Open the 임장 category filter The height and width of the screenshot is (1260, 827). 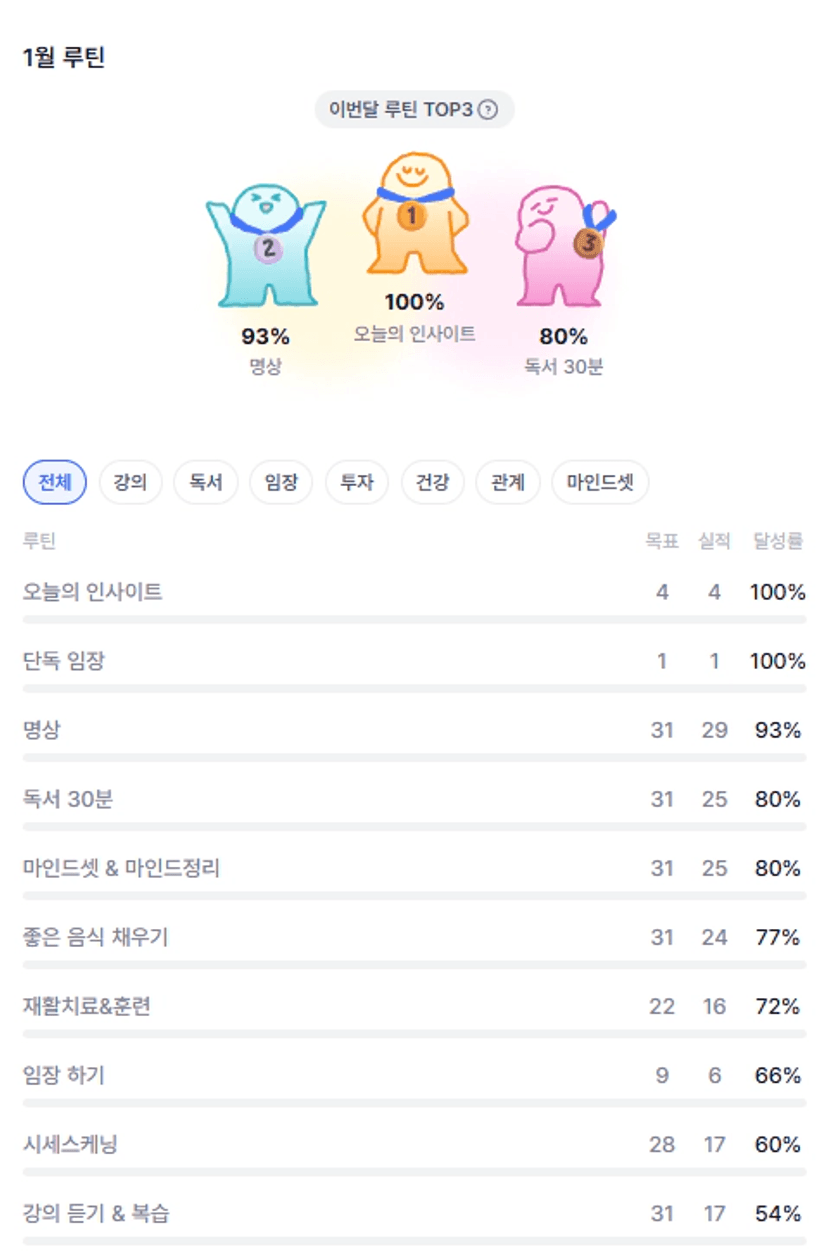(281, 483)
